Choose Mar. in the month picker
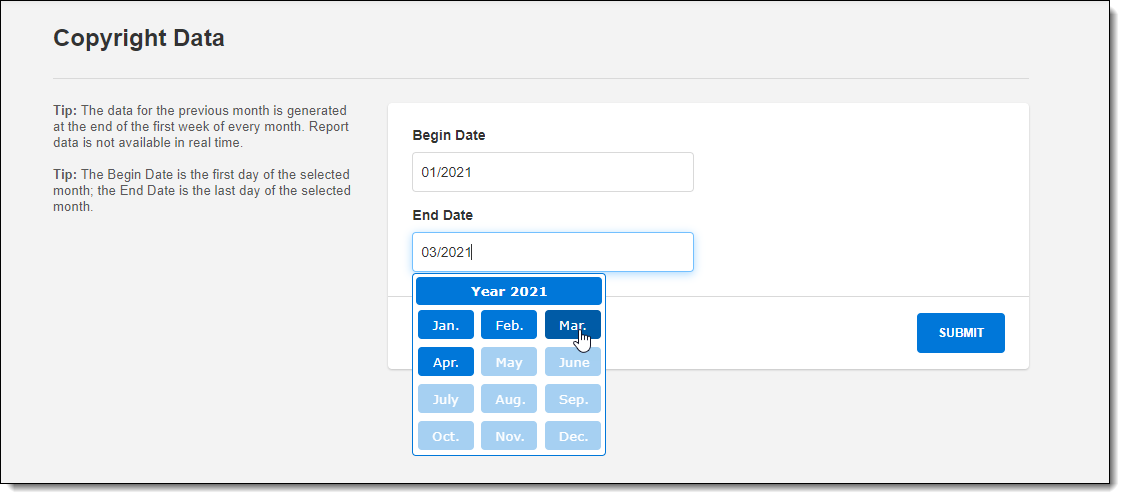 click(x=573, y=325)
